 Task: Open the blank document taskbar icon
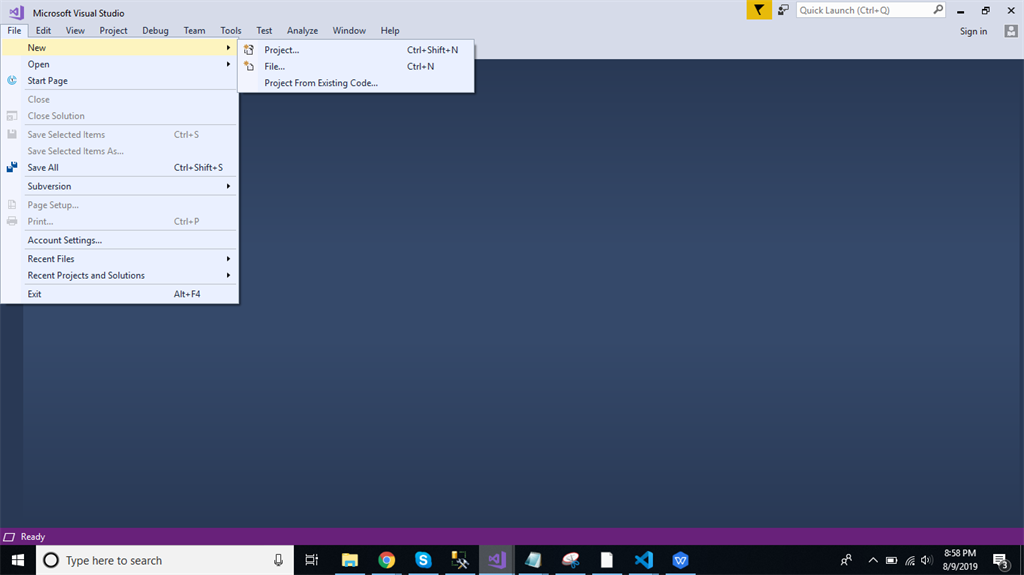pos(607,560)
